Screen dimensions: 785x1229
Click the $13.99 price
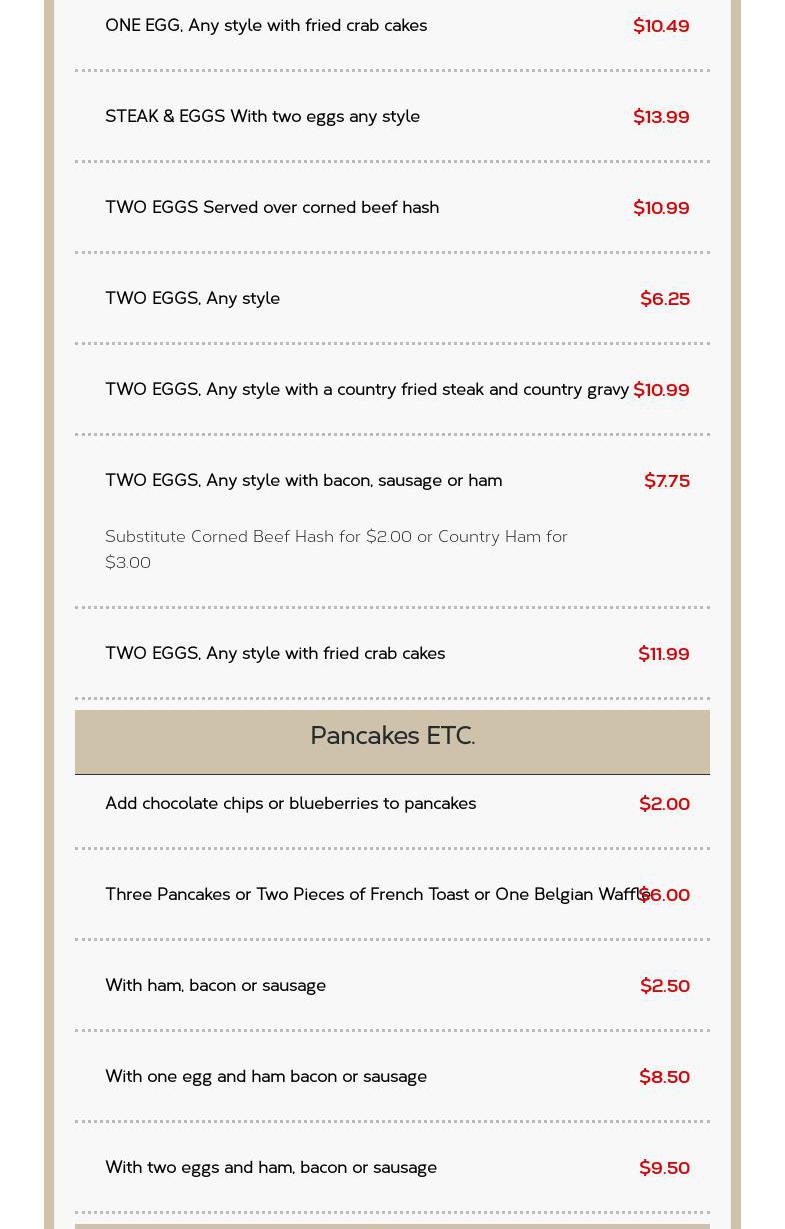661,117
